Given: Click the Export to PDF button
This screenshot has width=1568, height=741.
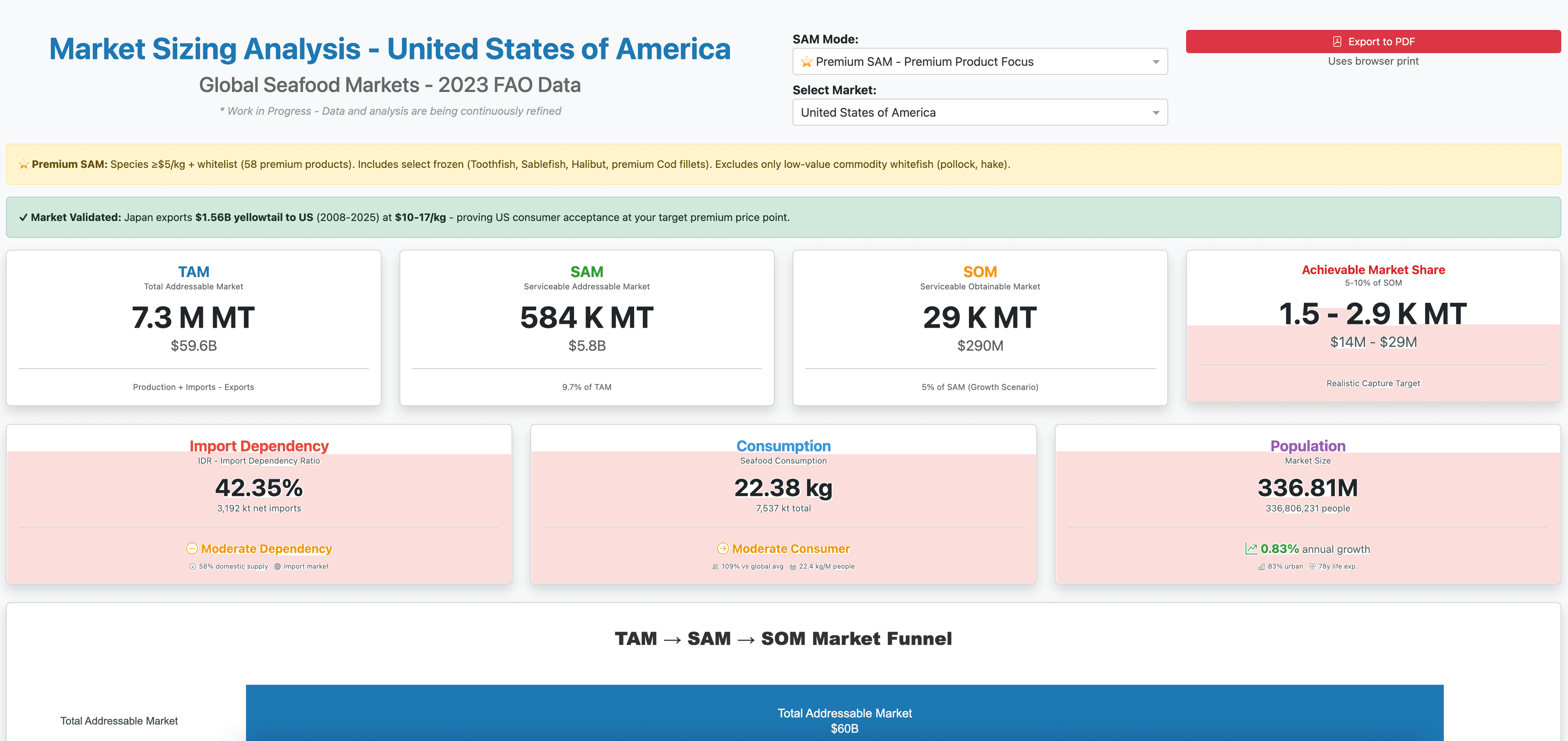Looking at the screenshot, I should [1373, 41].
